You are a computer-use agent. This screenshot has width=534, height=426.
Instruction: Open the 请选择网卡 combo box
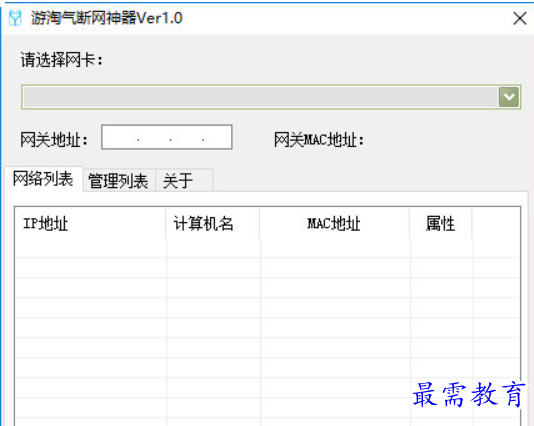271,97
